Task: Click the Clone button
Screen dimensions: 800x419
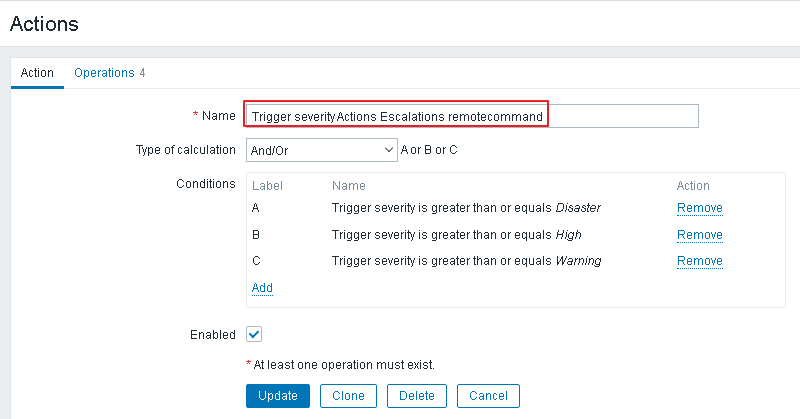Action: coord(348,395)
